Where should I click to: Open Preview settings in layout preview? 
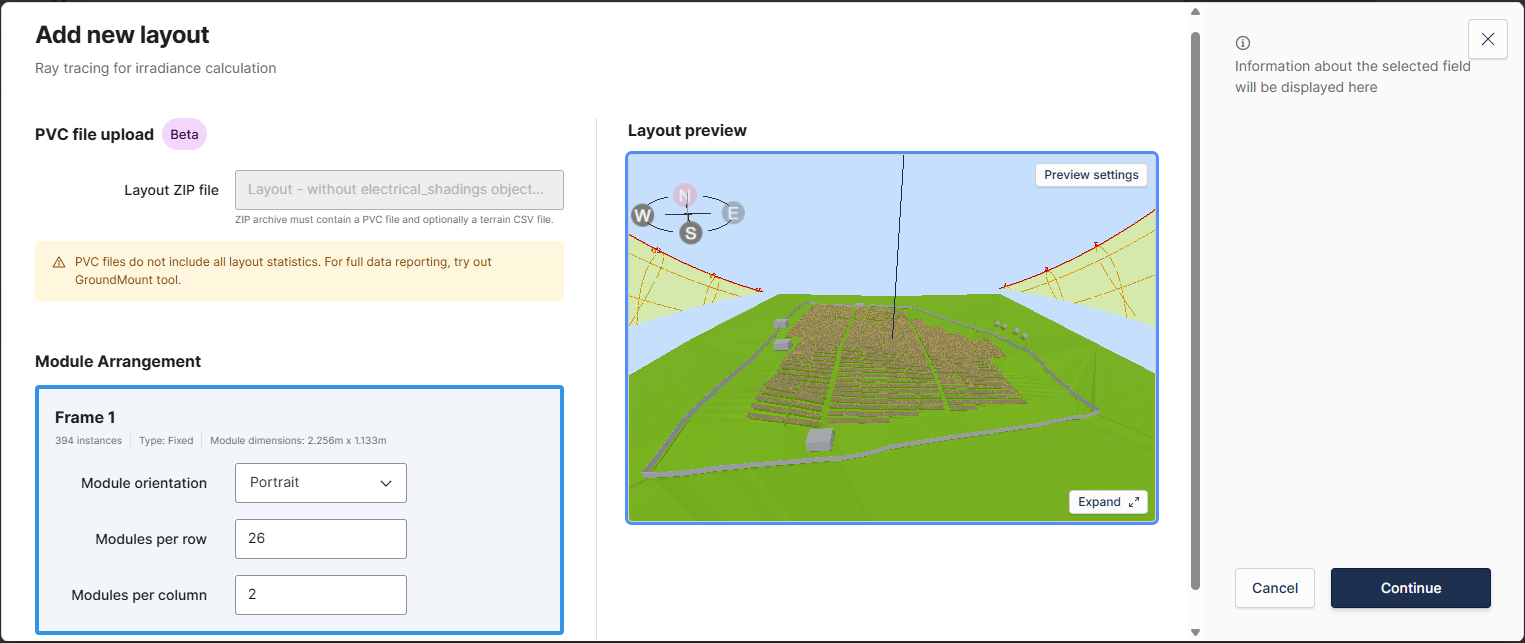pyautogui.click(x=1090, y=175)
